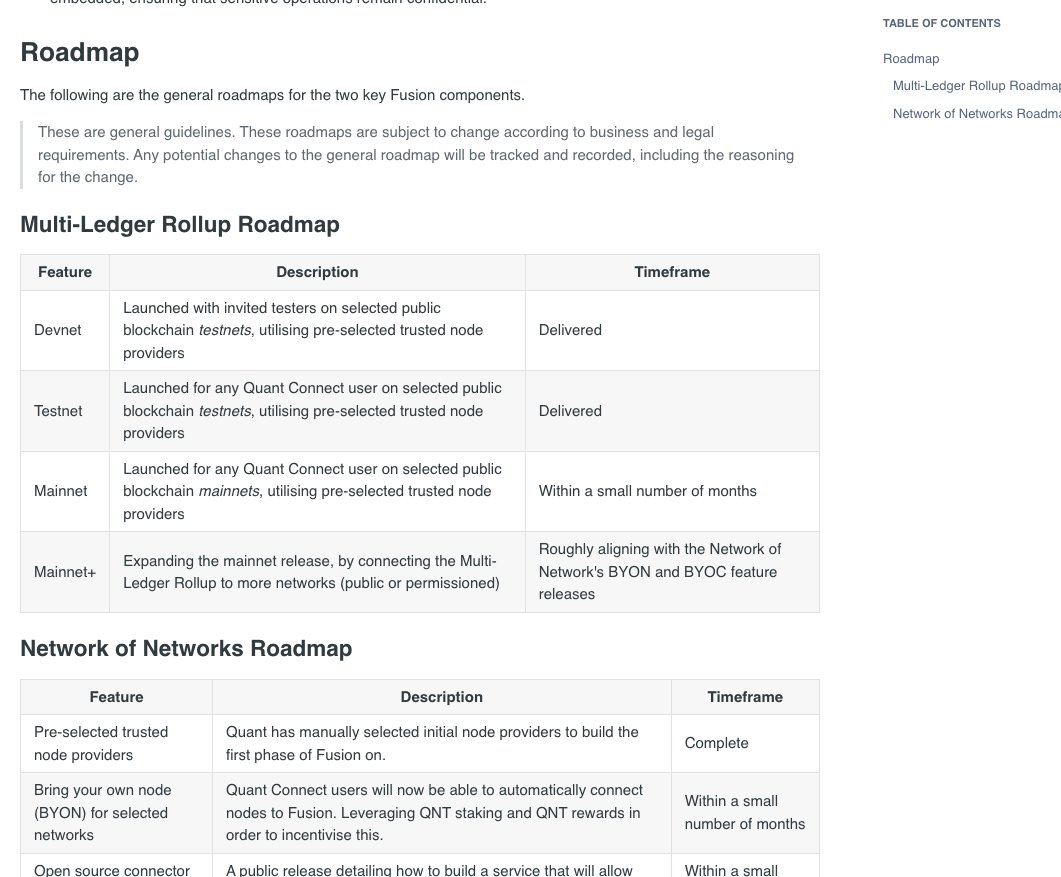Jump to Network of Networks Roadmap in contents
This screenshot has width=1061, height=877.
point(976,114)
